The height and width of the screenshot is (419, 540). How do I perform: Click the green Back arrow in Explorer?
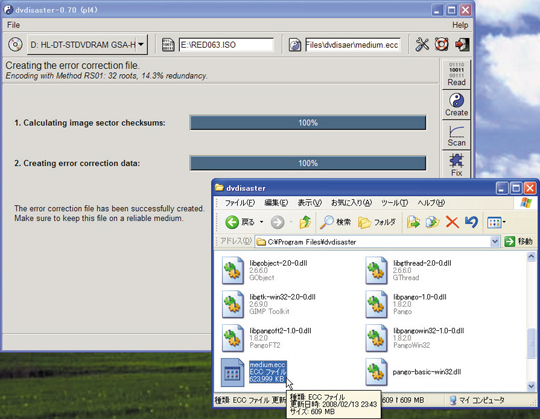click(x=232, y=222)
